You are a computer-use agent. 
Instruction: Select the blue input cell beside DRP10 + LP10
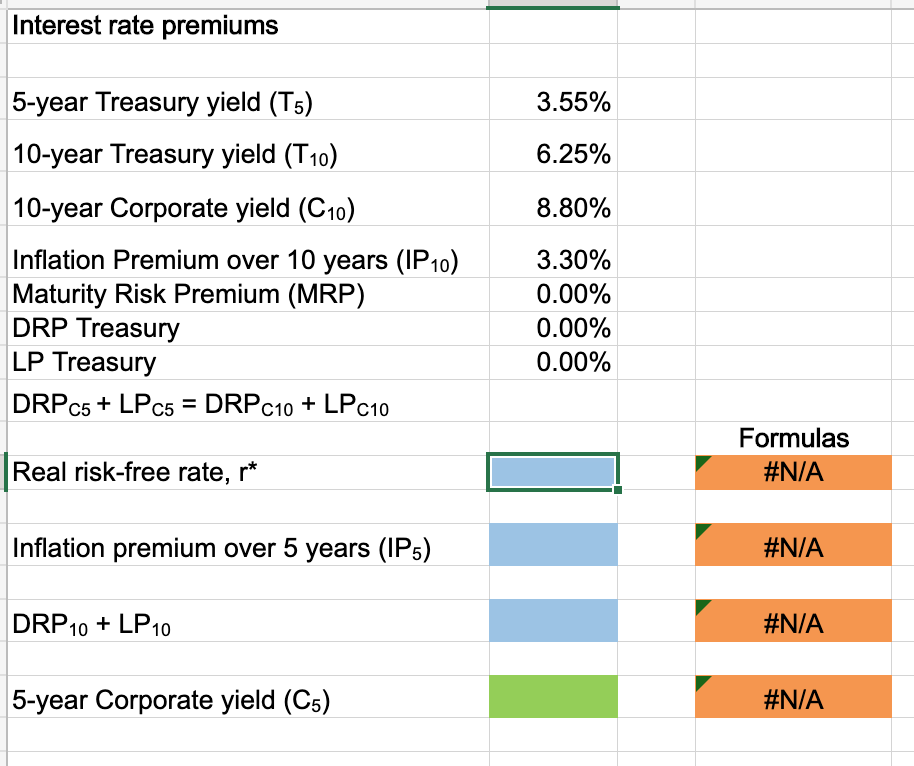pos(552,621)
